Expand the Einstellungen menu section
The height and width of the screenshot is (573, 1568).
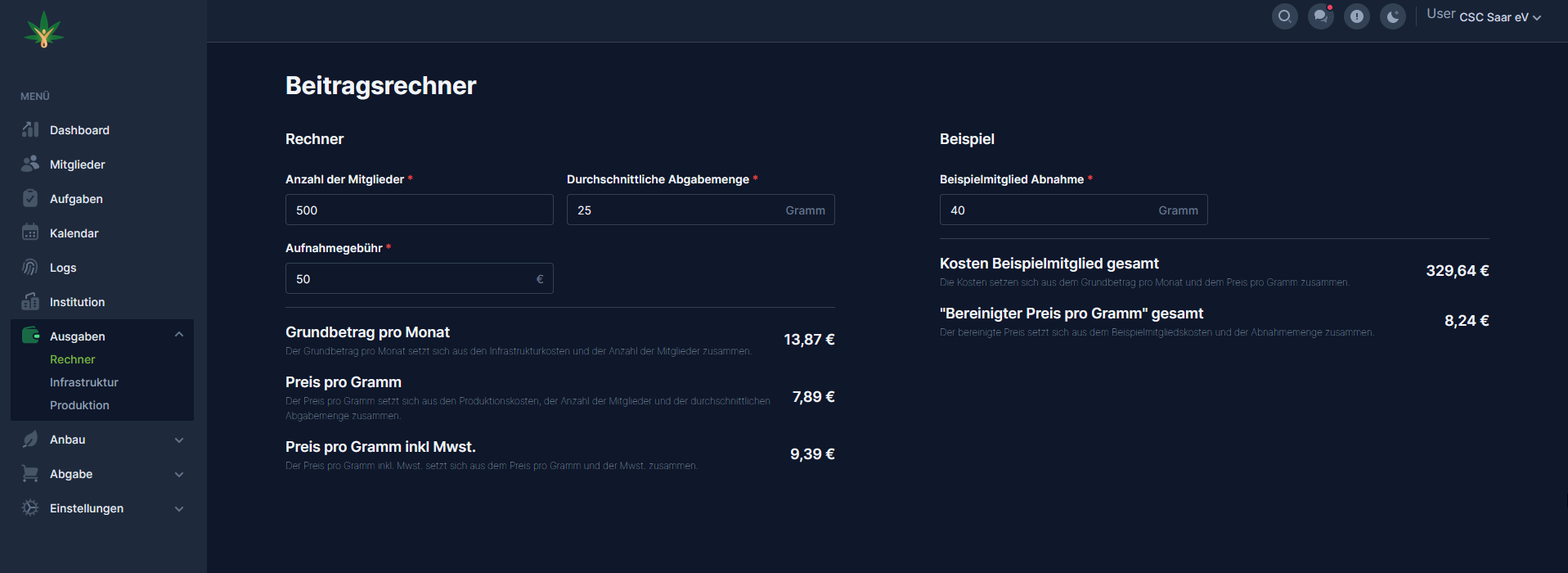pos(179,508)
